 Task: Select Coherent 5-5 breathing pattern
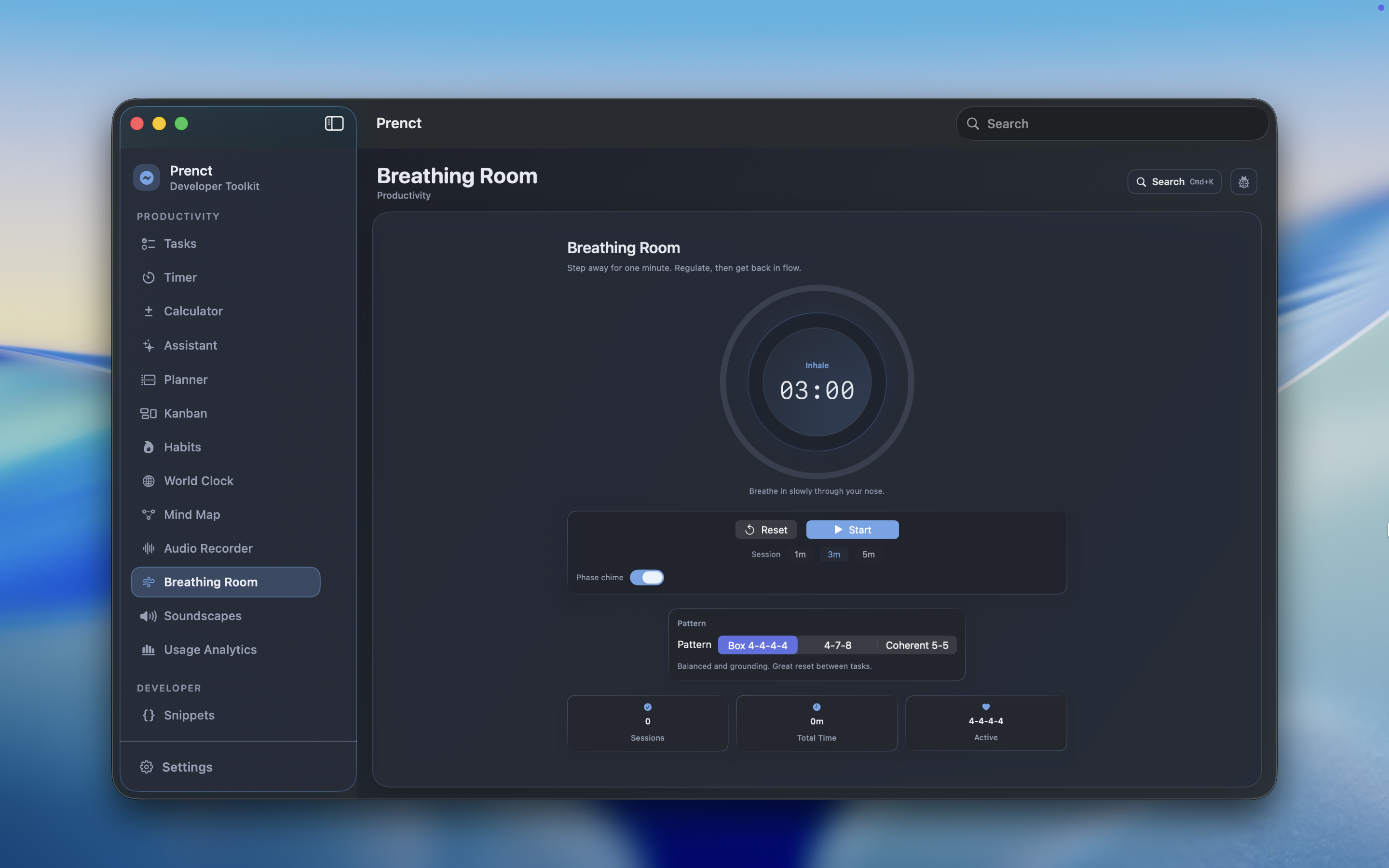pos(916,645)
